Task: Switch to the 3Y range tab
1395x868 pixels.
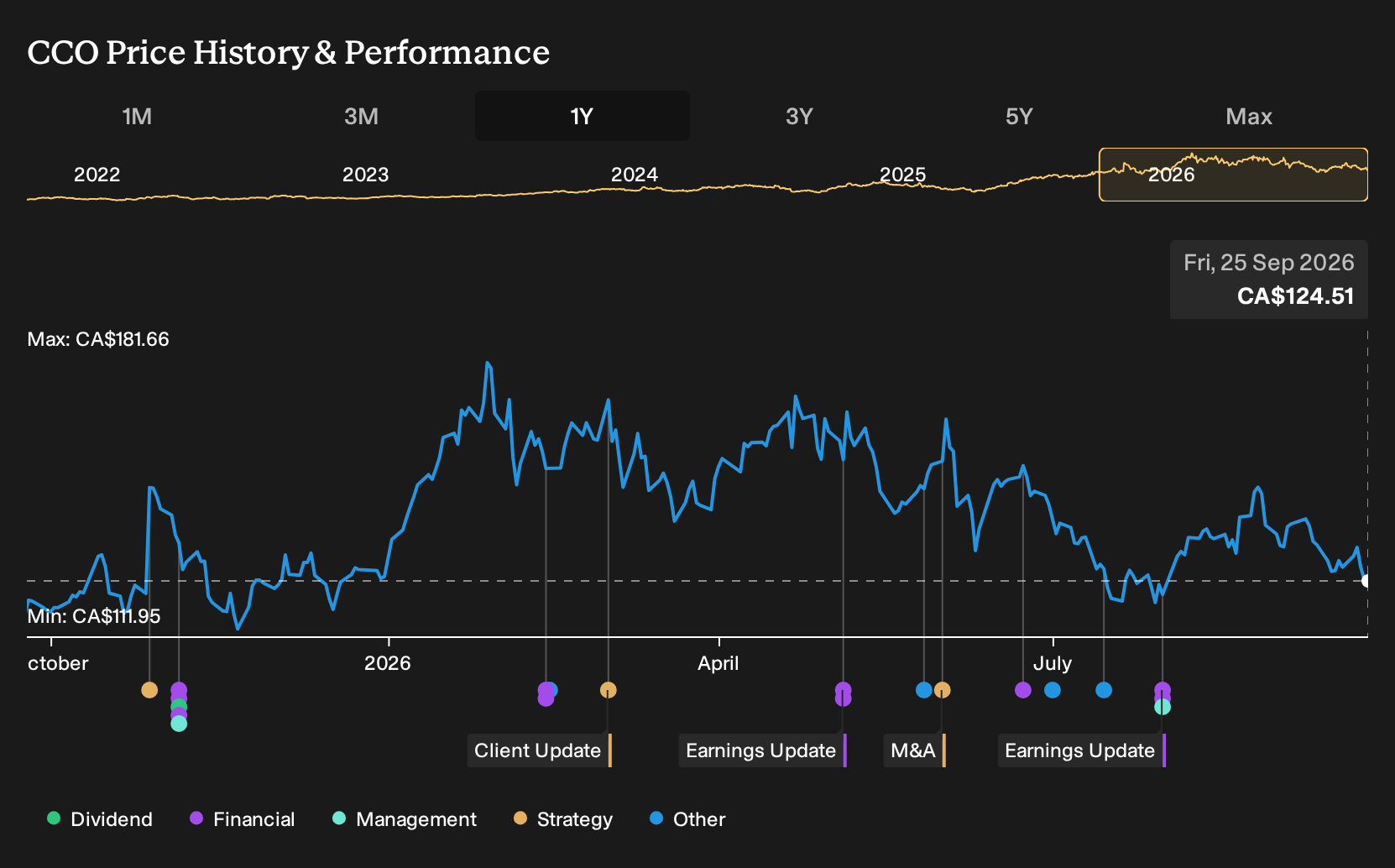Action: (x=799, y=116)
